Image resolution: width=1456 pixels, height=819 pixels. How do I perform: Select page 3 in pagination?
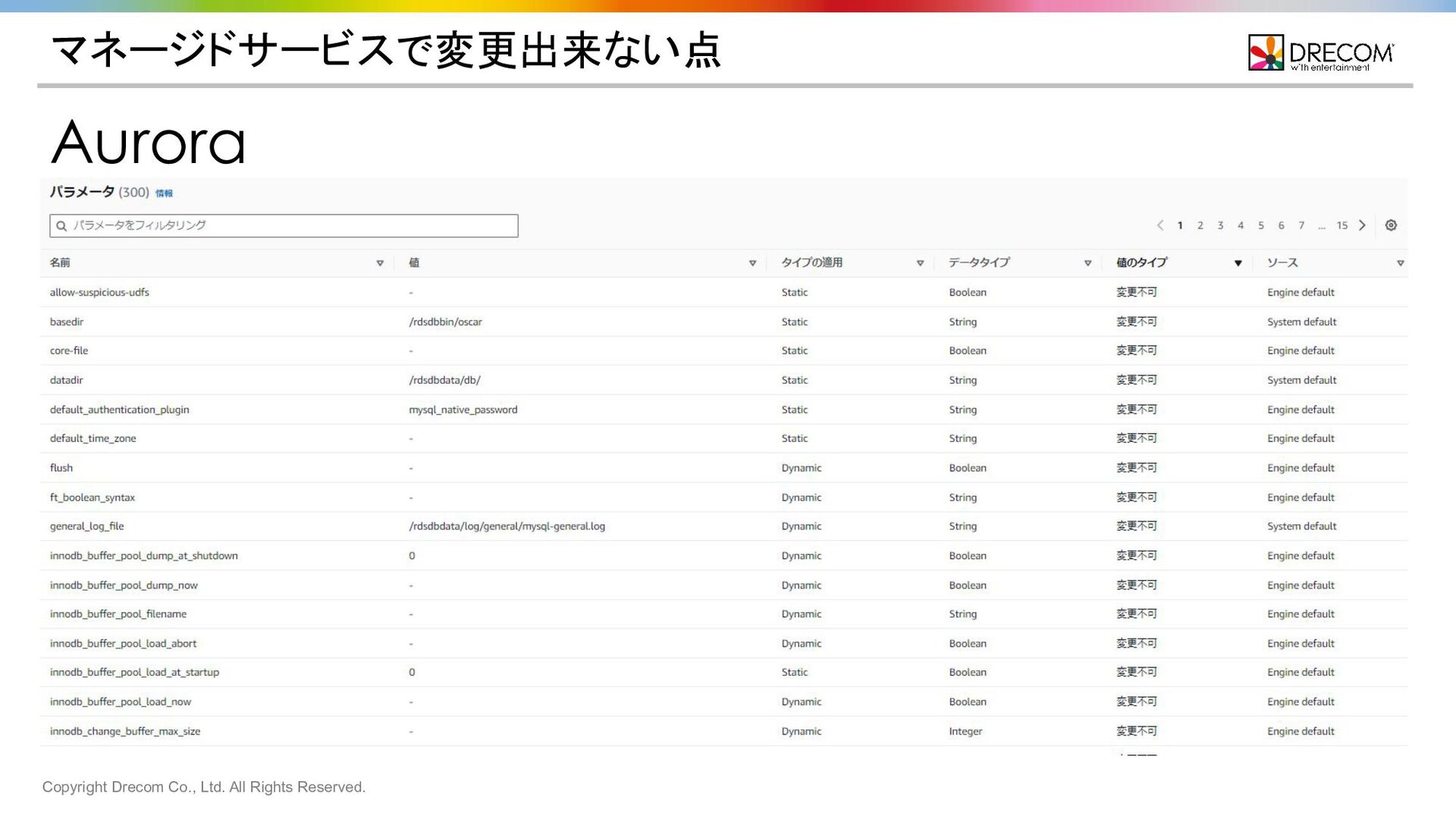[x=1220, y=225]
